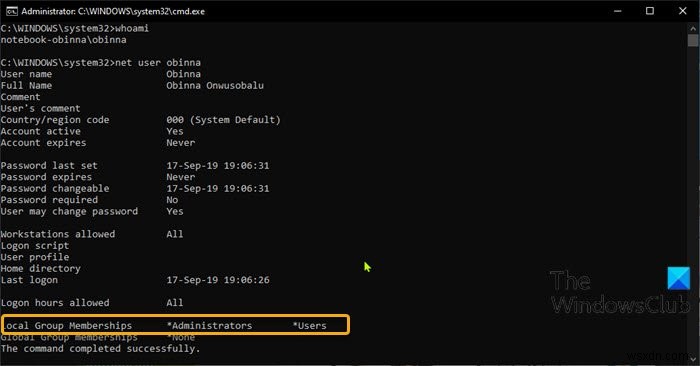Click the title text 'Administrator: C:\WINDOWS\system32\cmd.exe'
Image resolution: width=700 pixels, height=366 pixels.
click(x=113, y=11)
